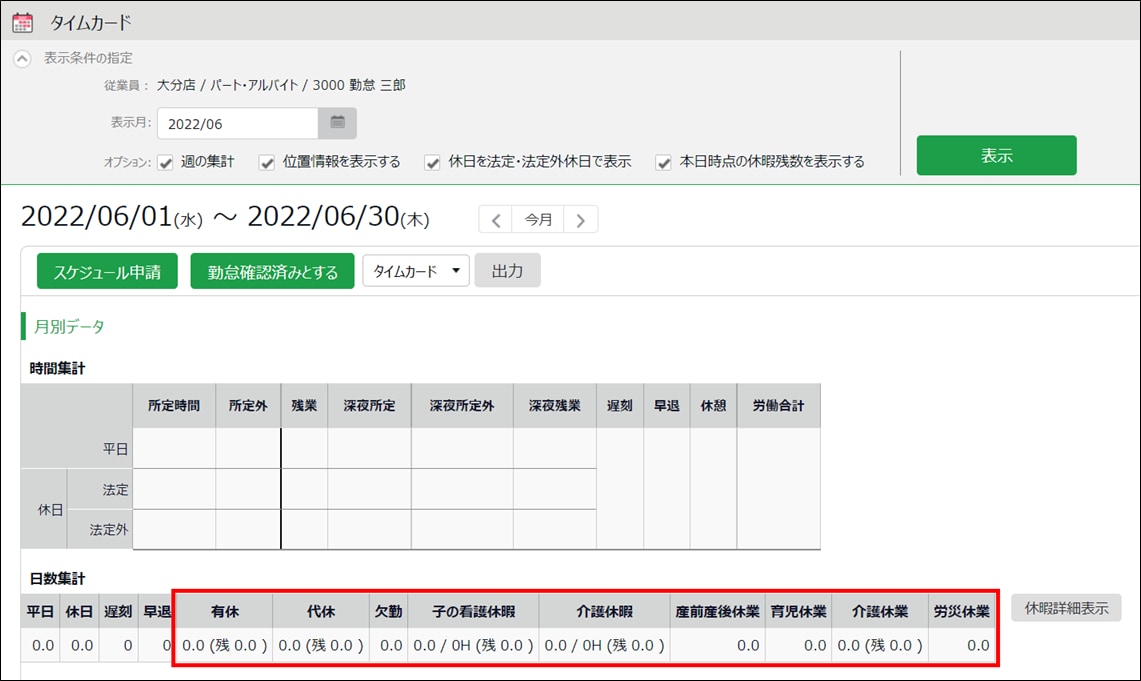Open the タイムカード output type dropdown
The width and height of the screenshot is (1141, 681).
pos(415,271)
